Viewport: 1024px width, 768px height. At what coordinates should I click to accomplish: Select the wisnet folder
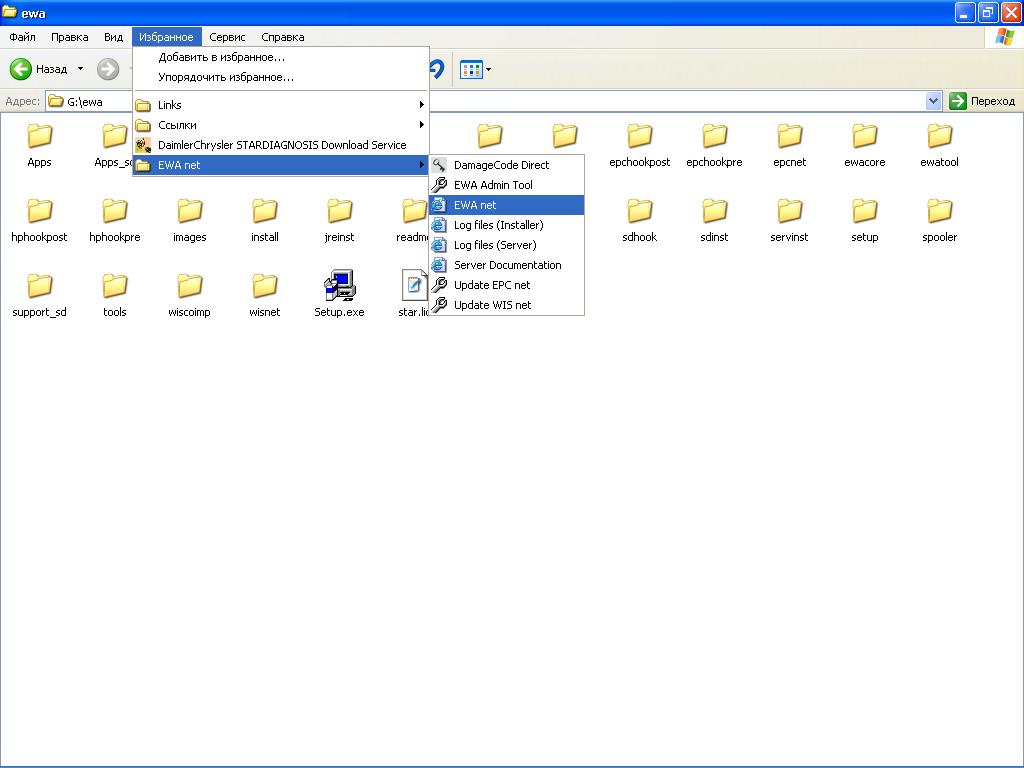click(264, 295)
